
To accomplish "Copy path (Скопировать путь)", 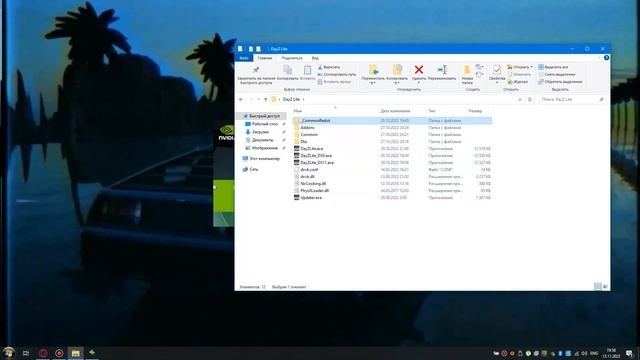I will click(337, 74).
